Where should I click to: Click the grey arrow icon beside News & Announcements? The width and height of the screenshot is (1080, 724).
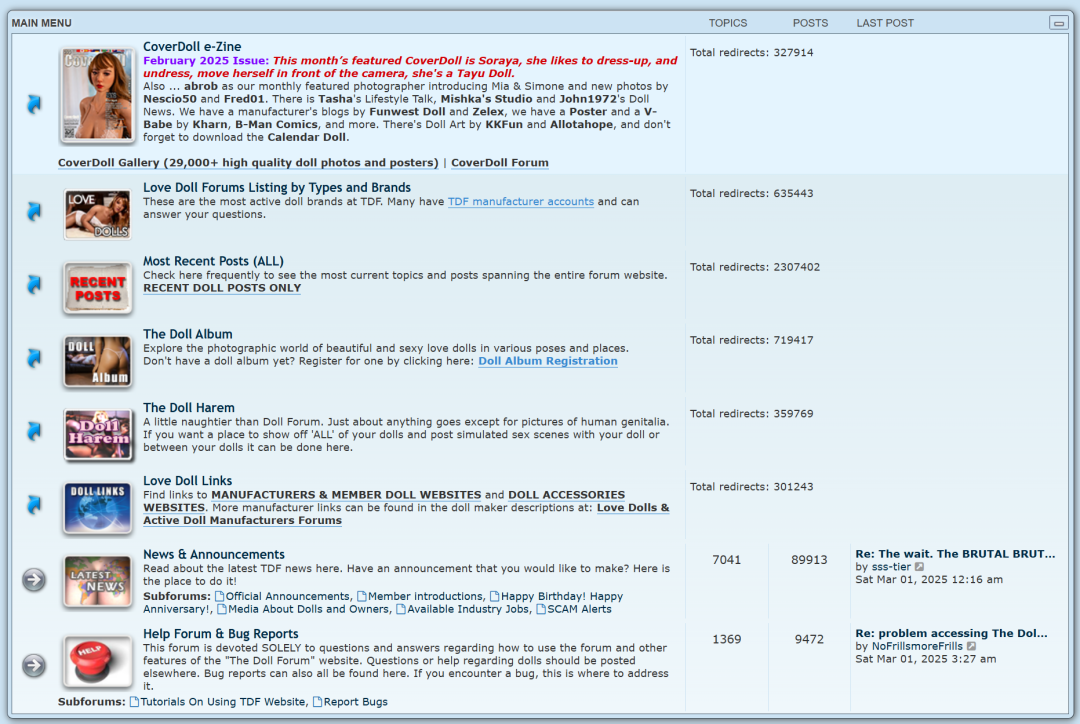[34, 580]
